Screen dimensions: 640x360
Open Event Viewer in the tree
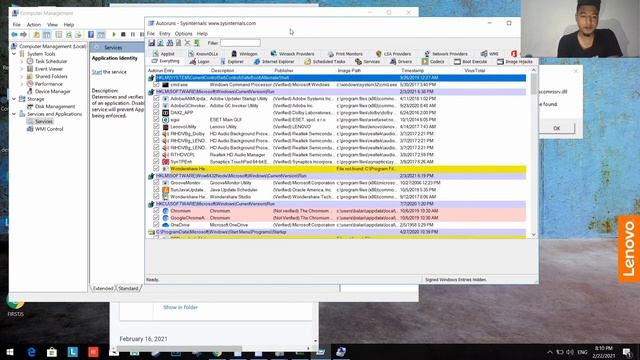click(49, 69)
